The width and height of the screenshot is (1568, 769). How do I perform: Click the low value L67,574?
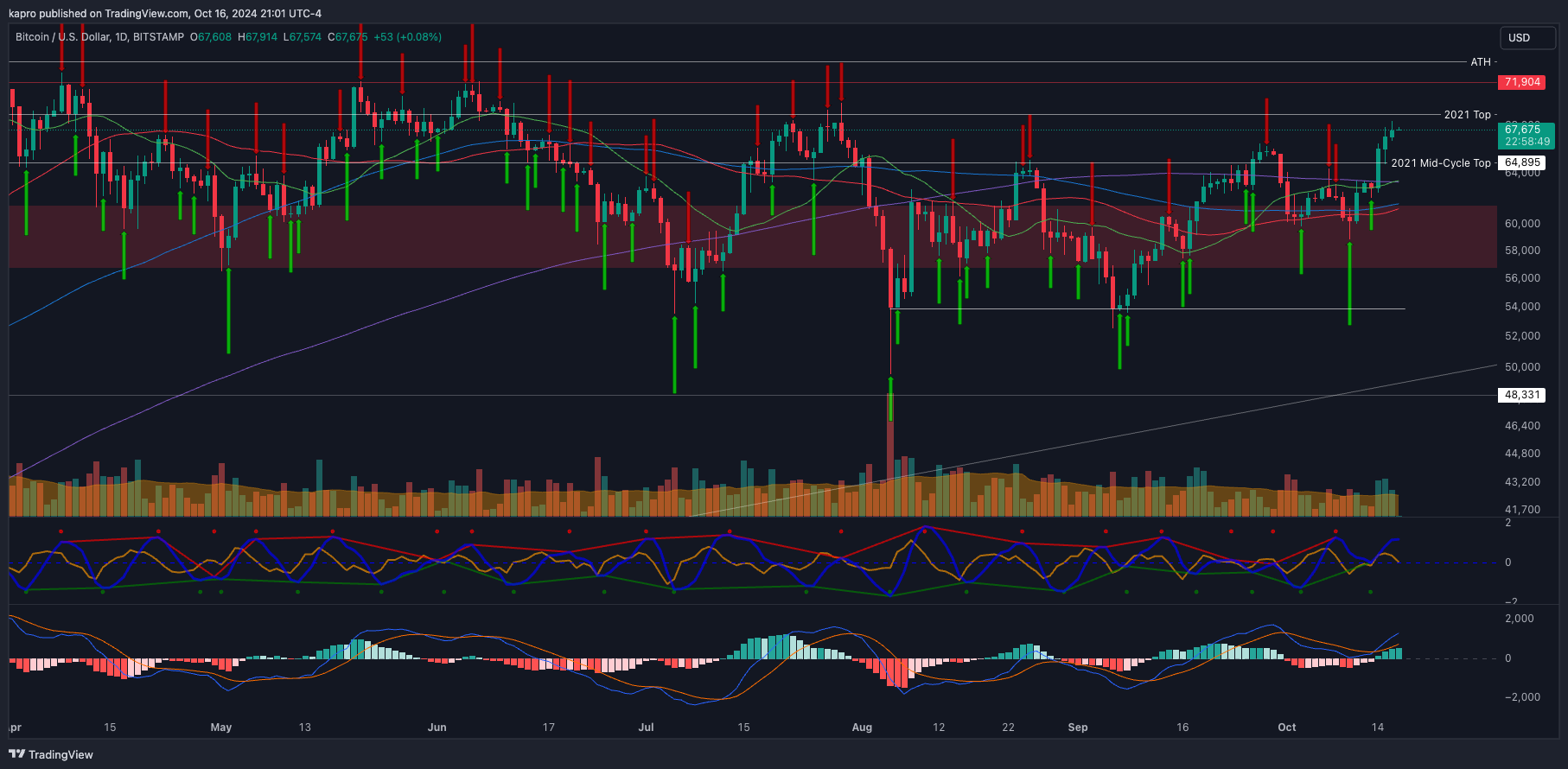303,37
